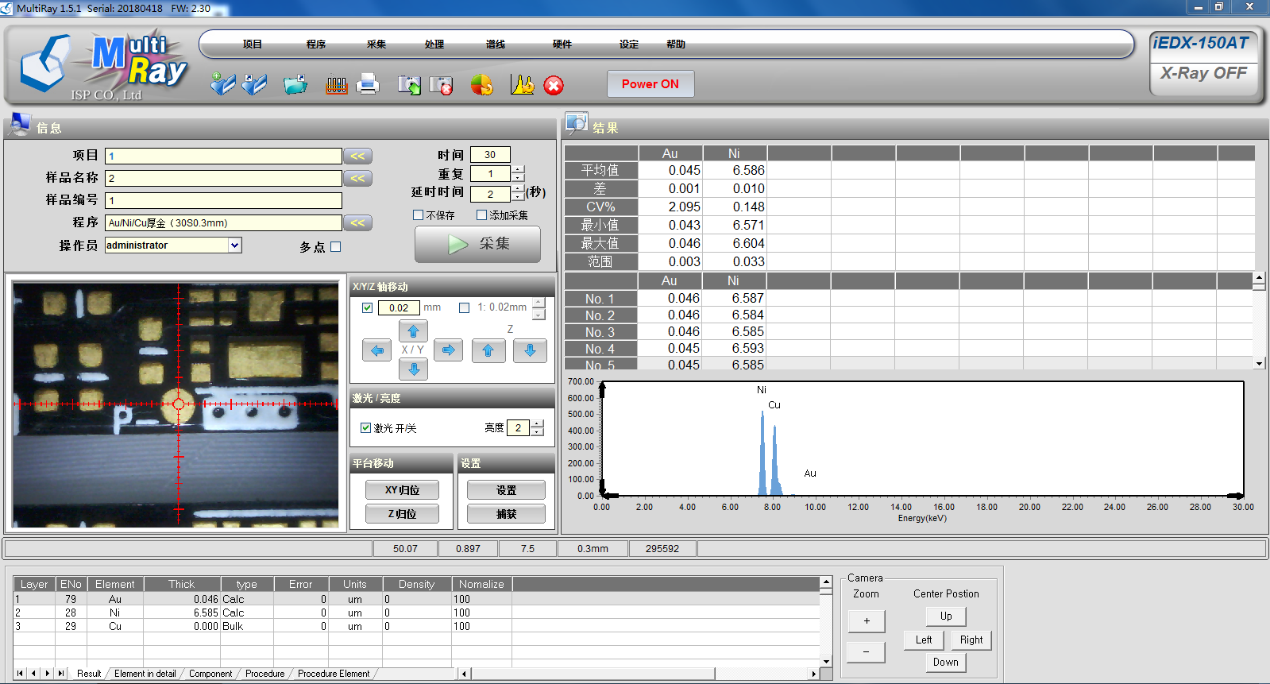1270x684 pixels.
Task: Click the camera Zoom minus button
Action: tap(865, 652)
